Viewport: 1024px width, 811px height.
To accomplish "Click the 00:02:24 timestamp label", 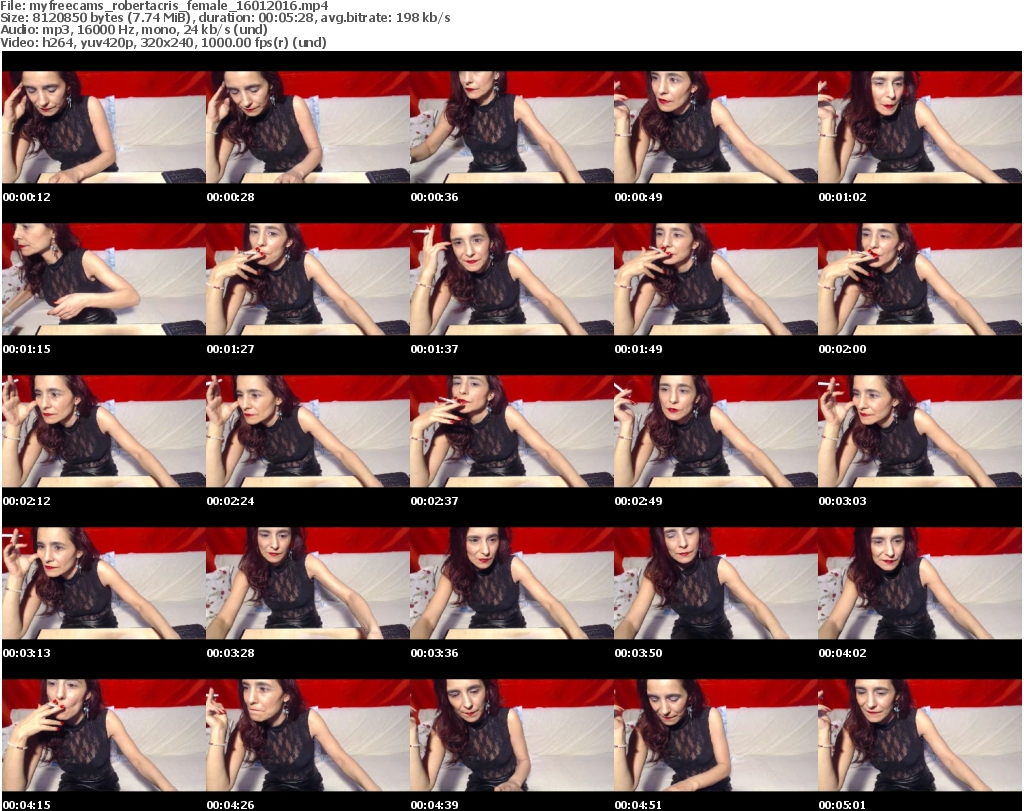I will 231,501.
